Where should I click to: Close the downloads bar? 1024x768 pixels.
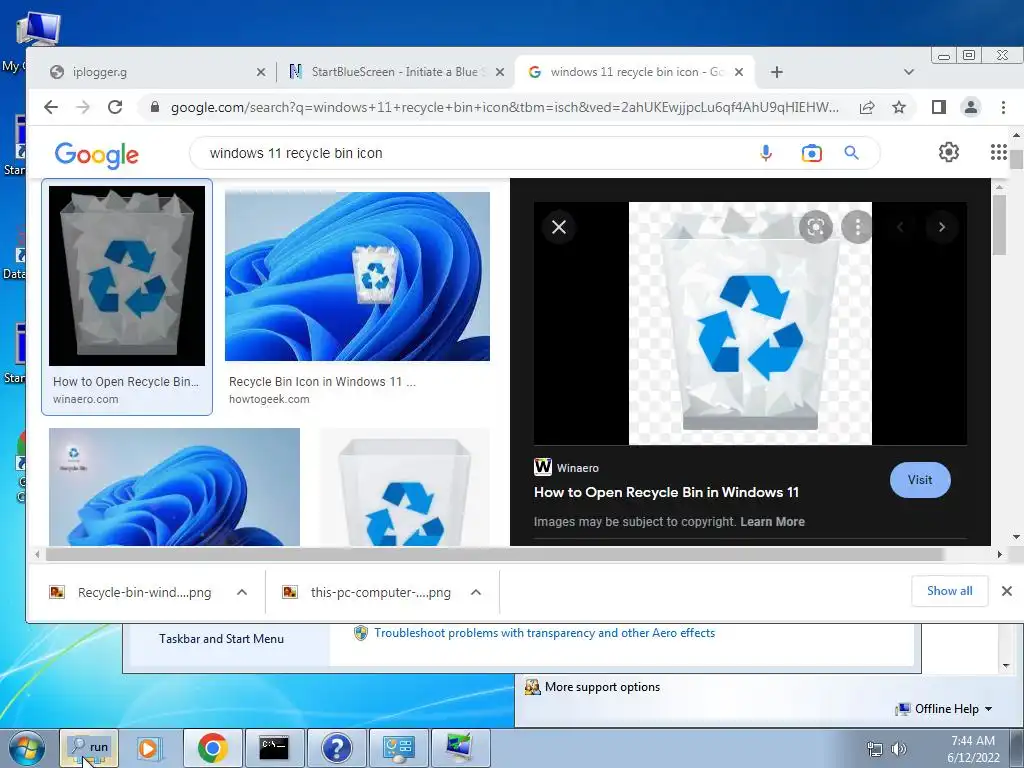[x=1006, y=591]
